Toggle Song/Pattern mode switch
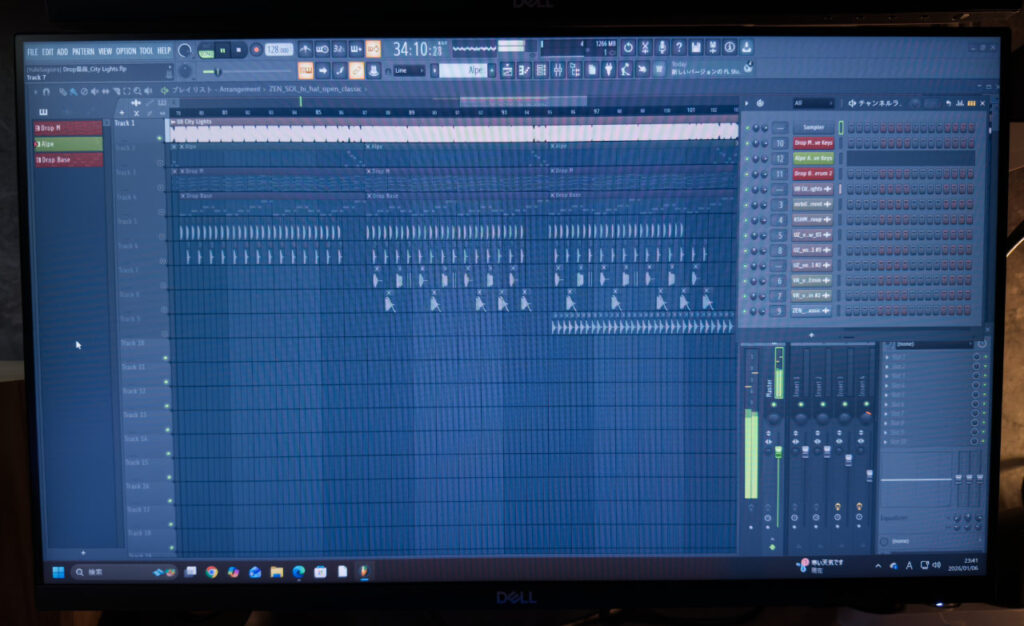 coord(206,49)
